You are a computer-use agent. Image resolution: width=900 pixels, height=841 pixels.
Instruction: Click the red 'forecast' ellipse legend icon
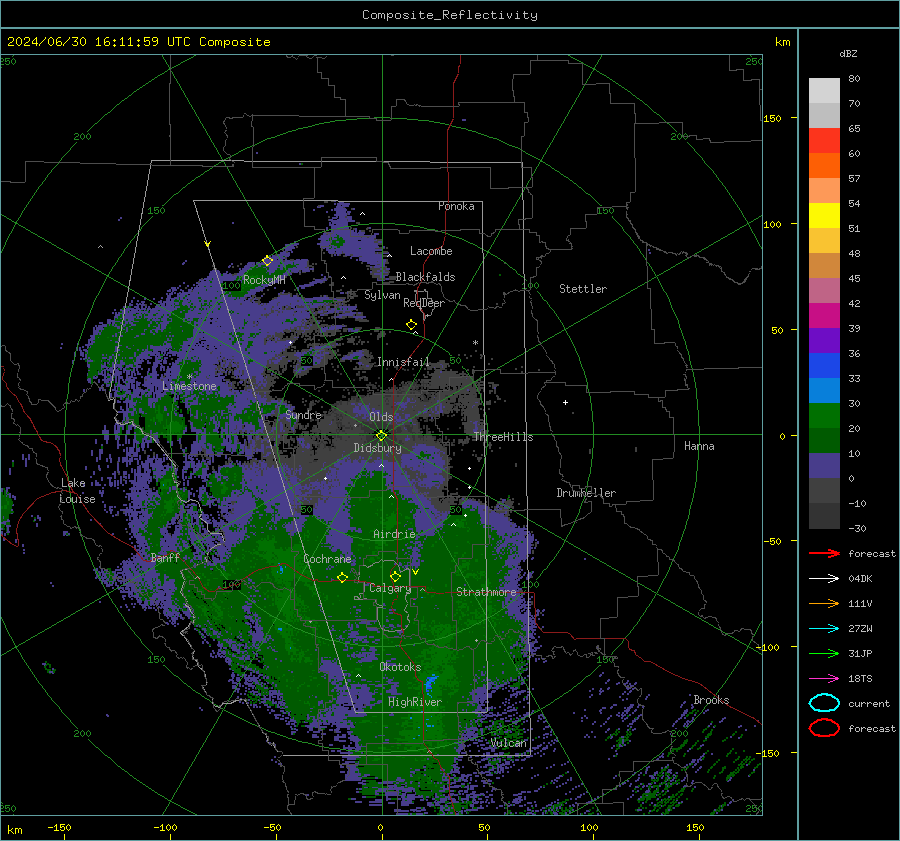(x=824, y=728)
